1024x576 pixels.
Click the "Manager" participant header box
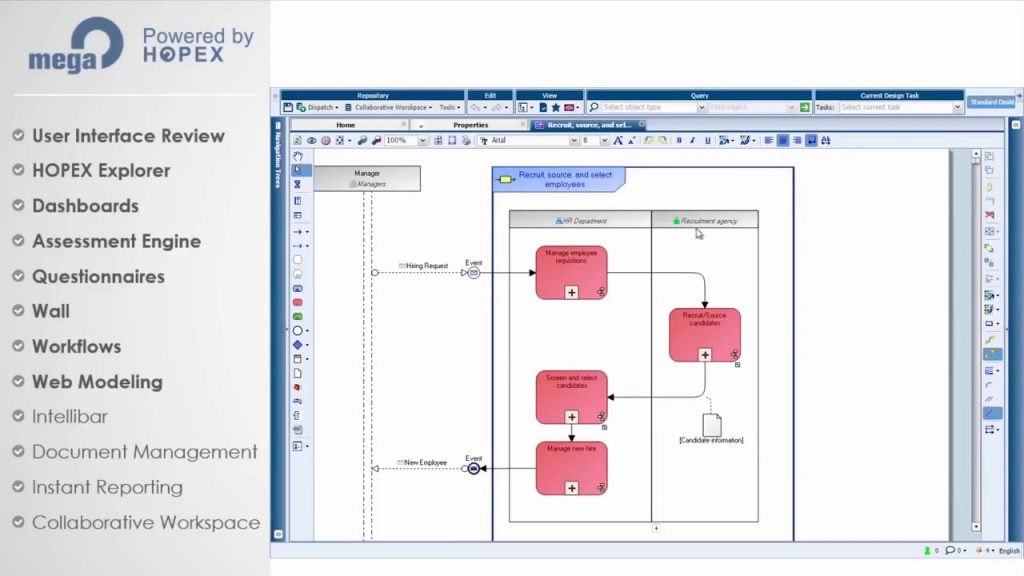(367, 178)
